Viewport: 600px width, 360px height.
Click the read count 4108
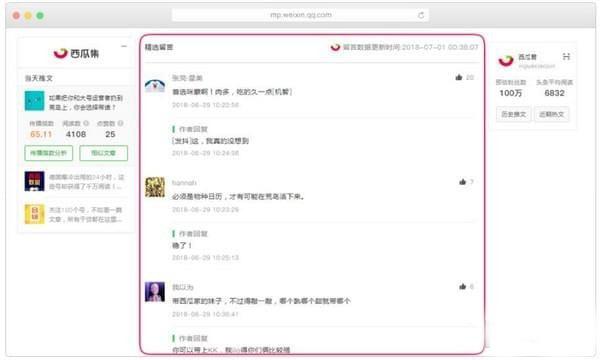click(76, 134)
